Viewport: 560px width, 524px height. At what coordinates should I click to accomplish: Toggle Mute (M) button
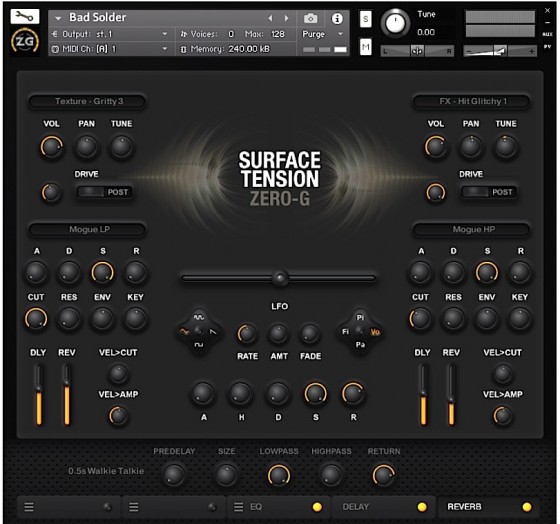(x=365, y=47)
